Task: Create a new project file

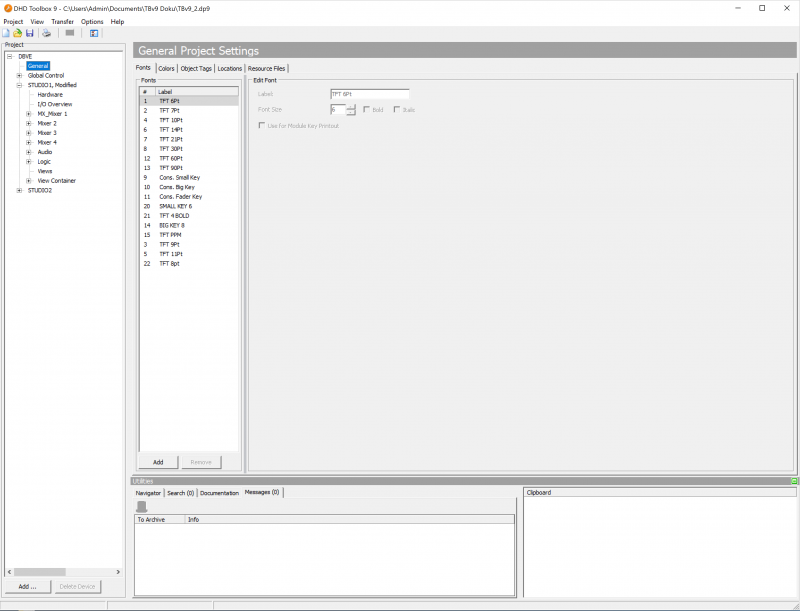Action: (6, 32)
